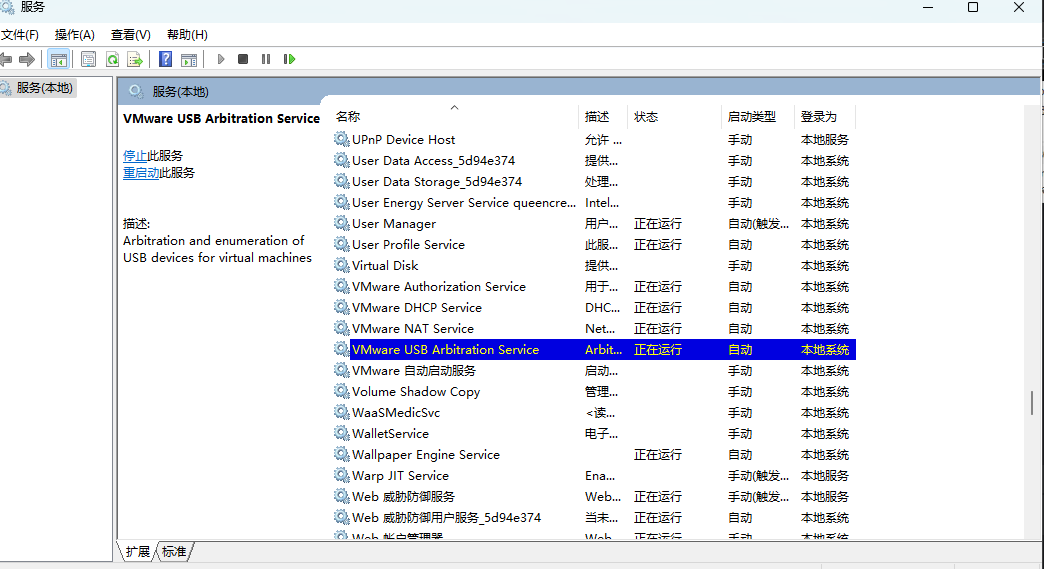Viewport: 1044px width, 569px height.
Task: Click the 停止 service link
Action: 135,156
